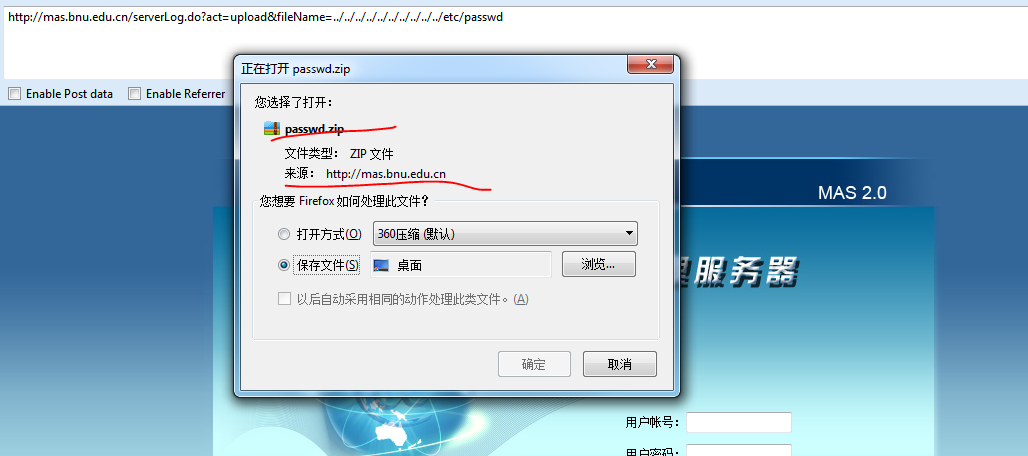
Task: Click the desktop monitor icon beside 桌面
Action: [x=381, y=265]
